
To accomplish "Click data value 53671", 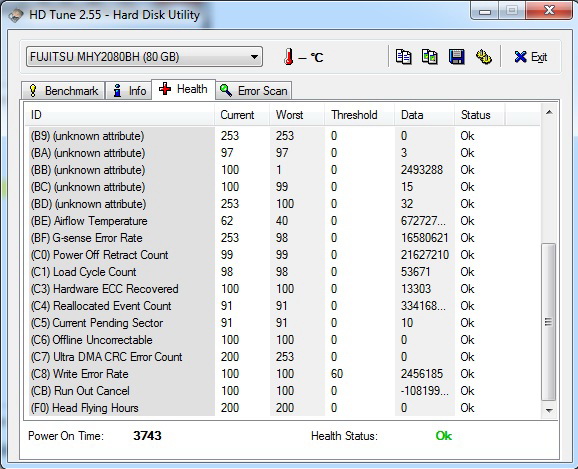I will [x=415, y=272].
